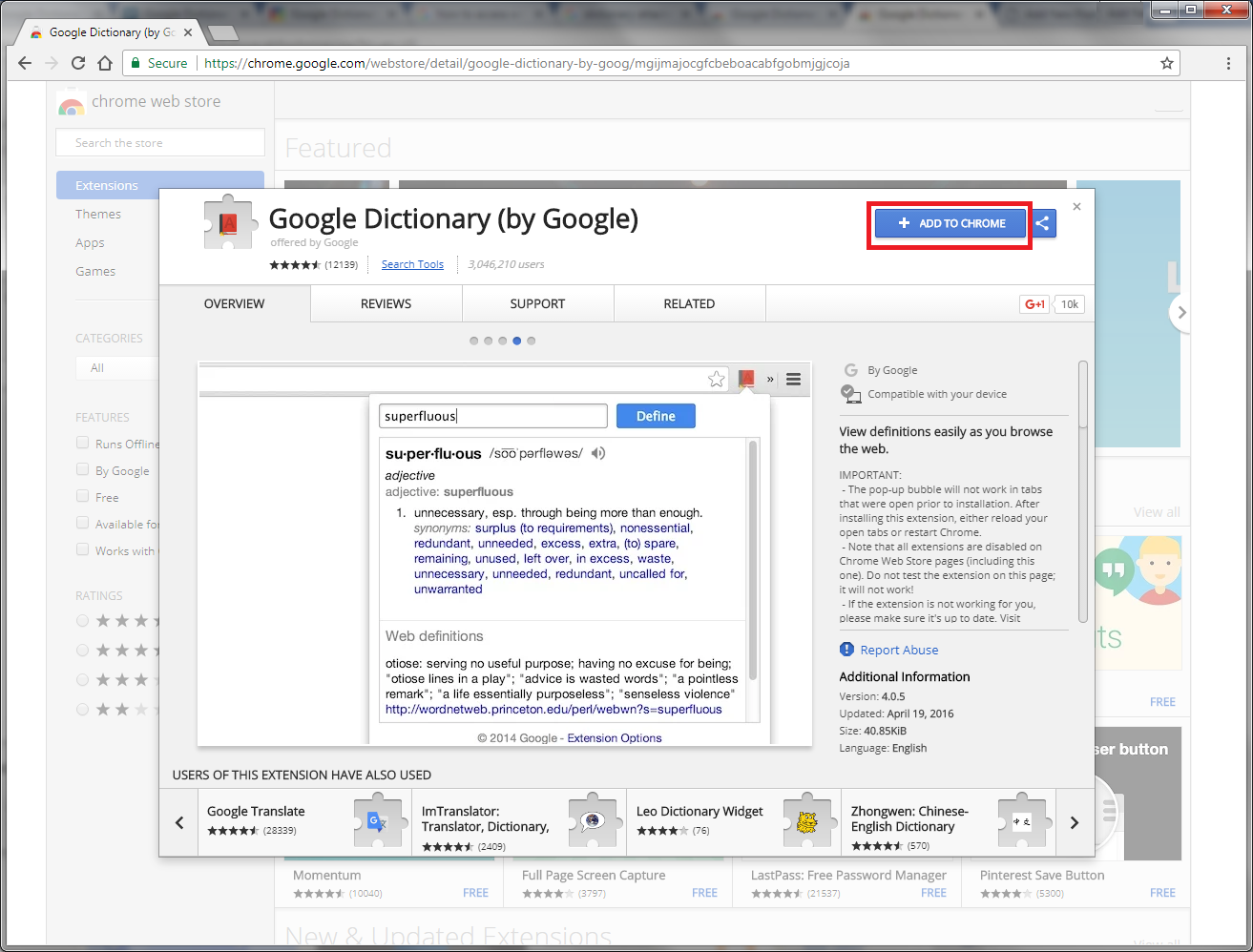Screen dimensions: 1253x952
Task: Toggle the Runs Offline checkbox
Action: click(x=83, y=443)
